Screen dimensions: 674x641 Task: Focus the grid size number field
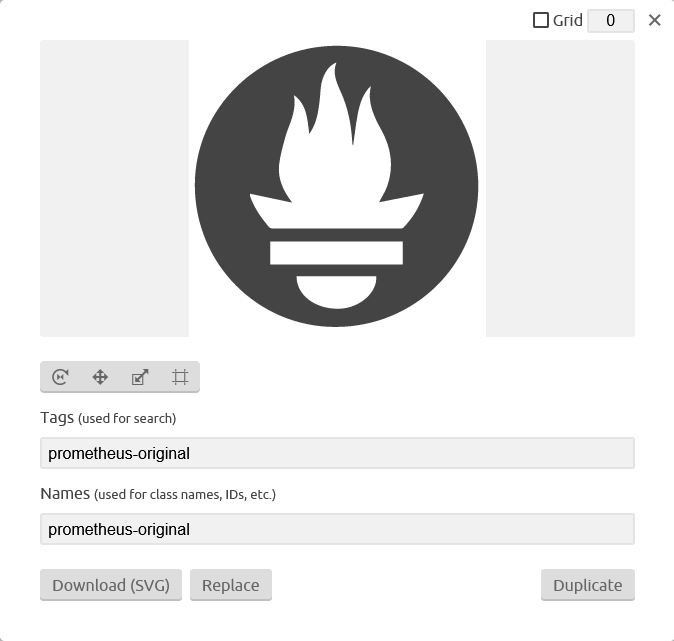point(611,20)
